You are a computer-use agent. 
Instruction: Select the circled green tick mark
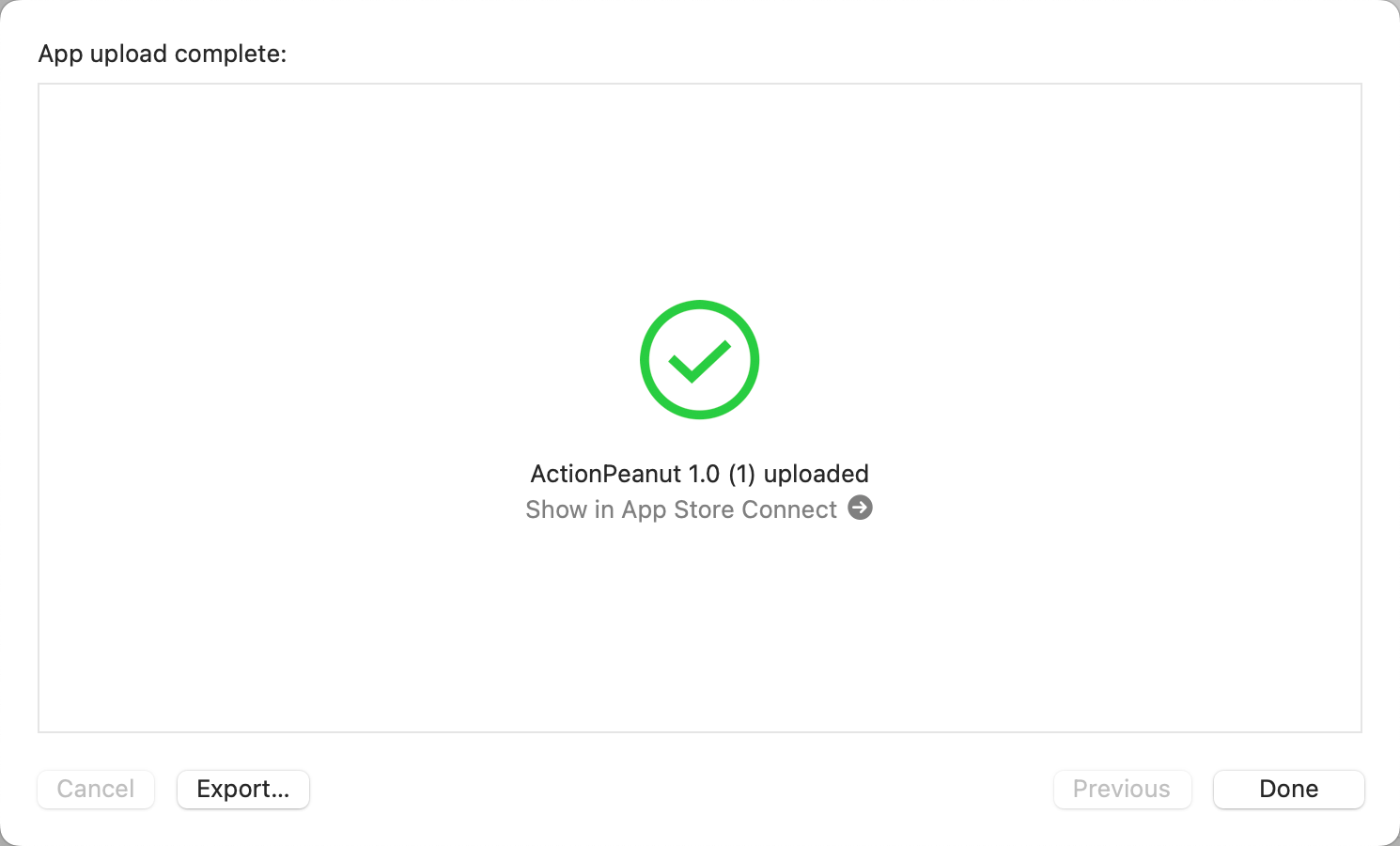699,359
